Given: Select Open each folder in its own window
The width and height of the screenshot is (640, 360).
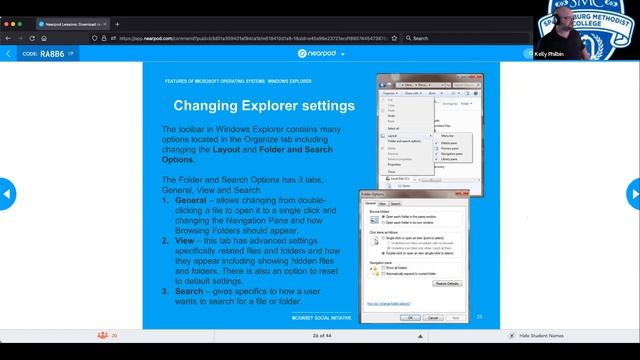Looking at the screenshot, I should (x=407, y=223).
